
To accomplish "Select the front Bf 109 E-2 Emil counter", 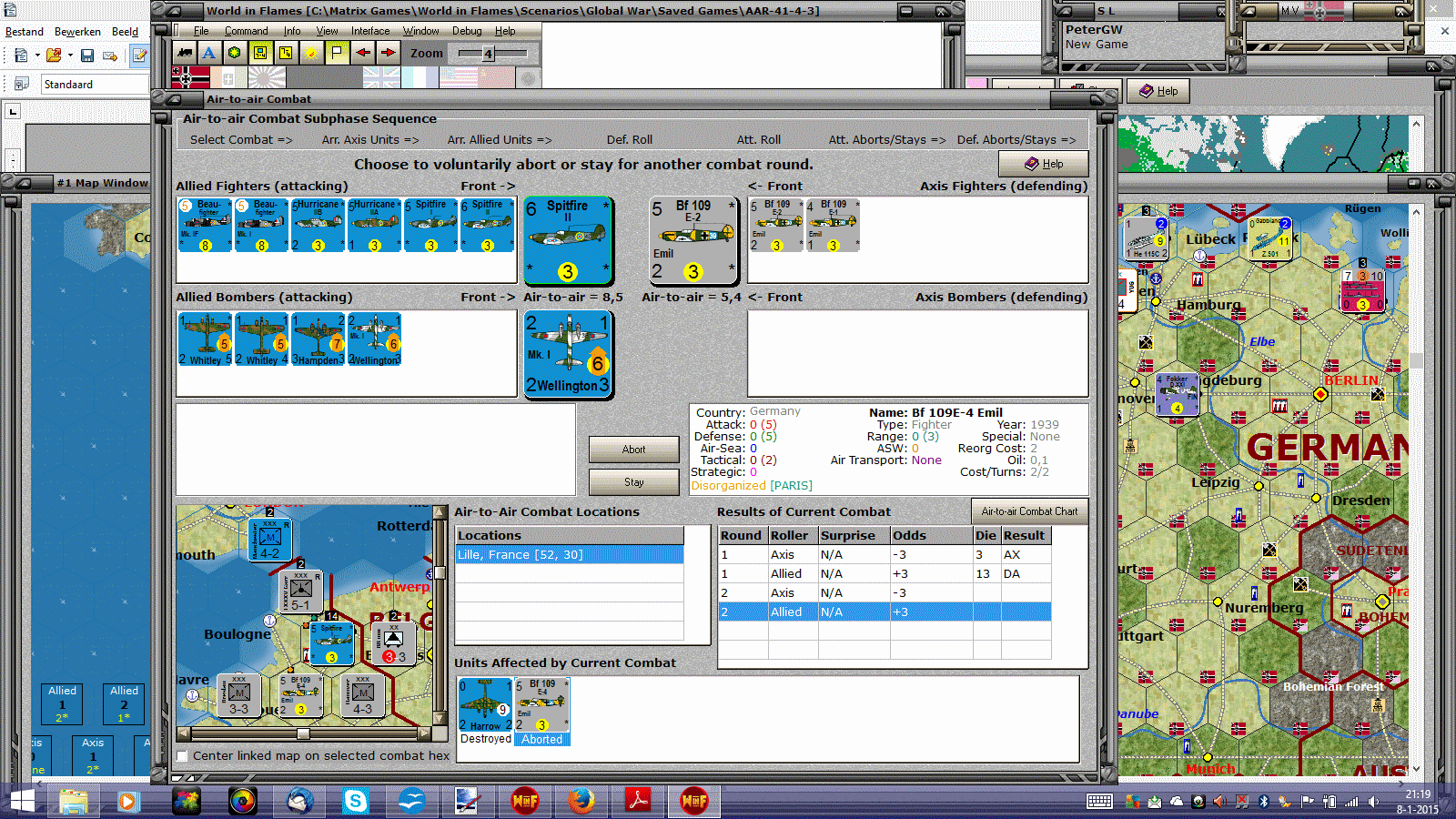I will click(693, 241).
